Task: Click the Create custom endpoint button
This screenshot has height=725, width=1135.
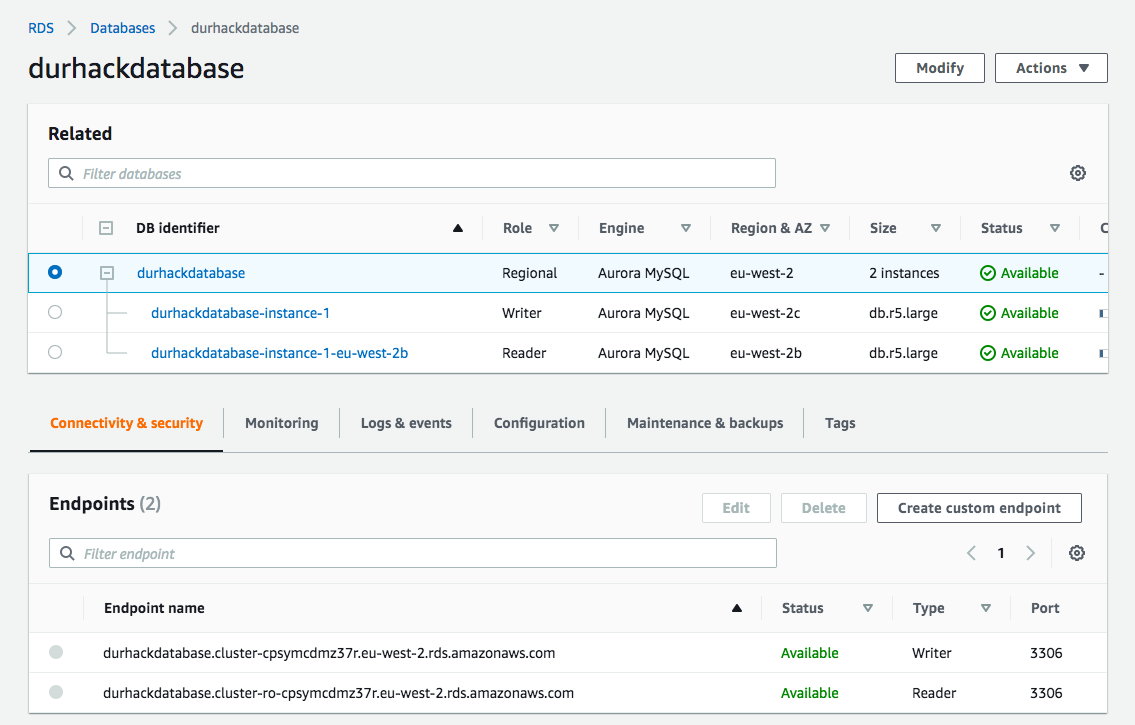Action: pyautogui.click(x=979, y=508)
